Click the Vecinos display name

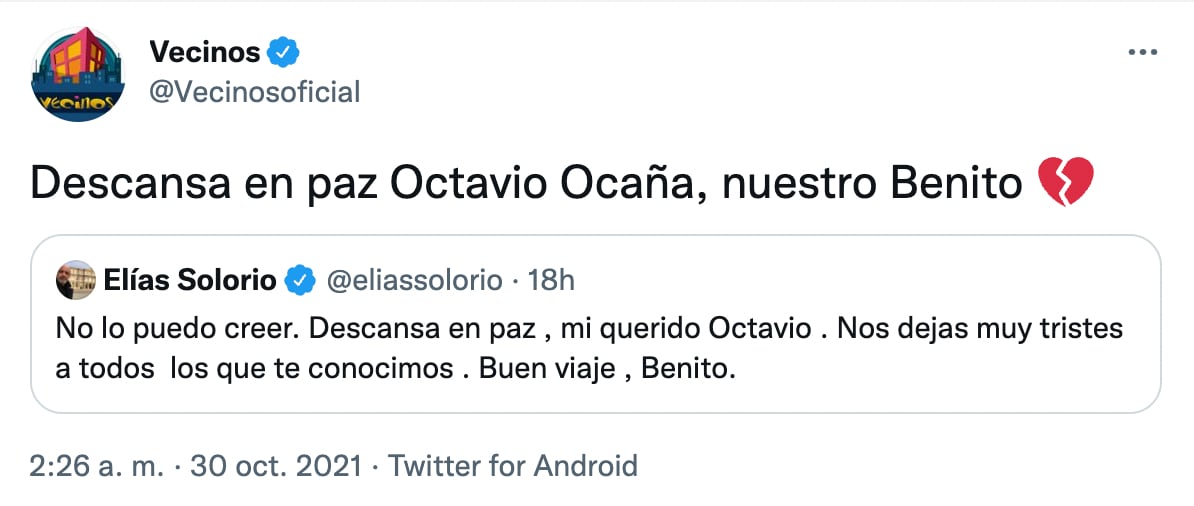click(204, 52)
